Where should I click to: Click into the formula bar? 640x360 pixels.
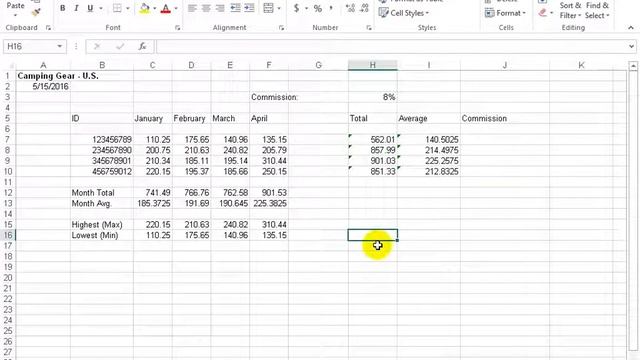click(391, 46)
